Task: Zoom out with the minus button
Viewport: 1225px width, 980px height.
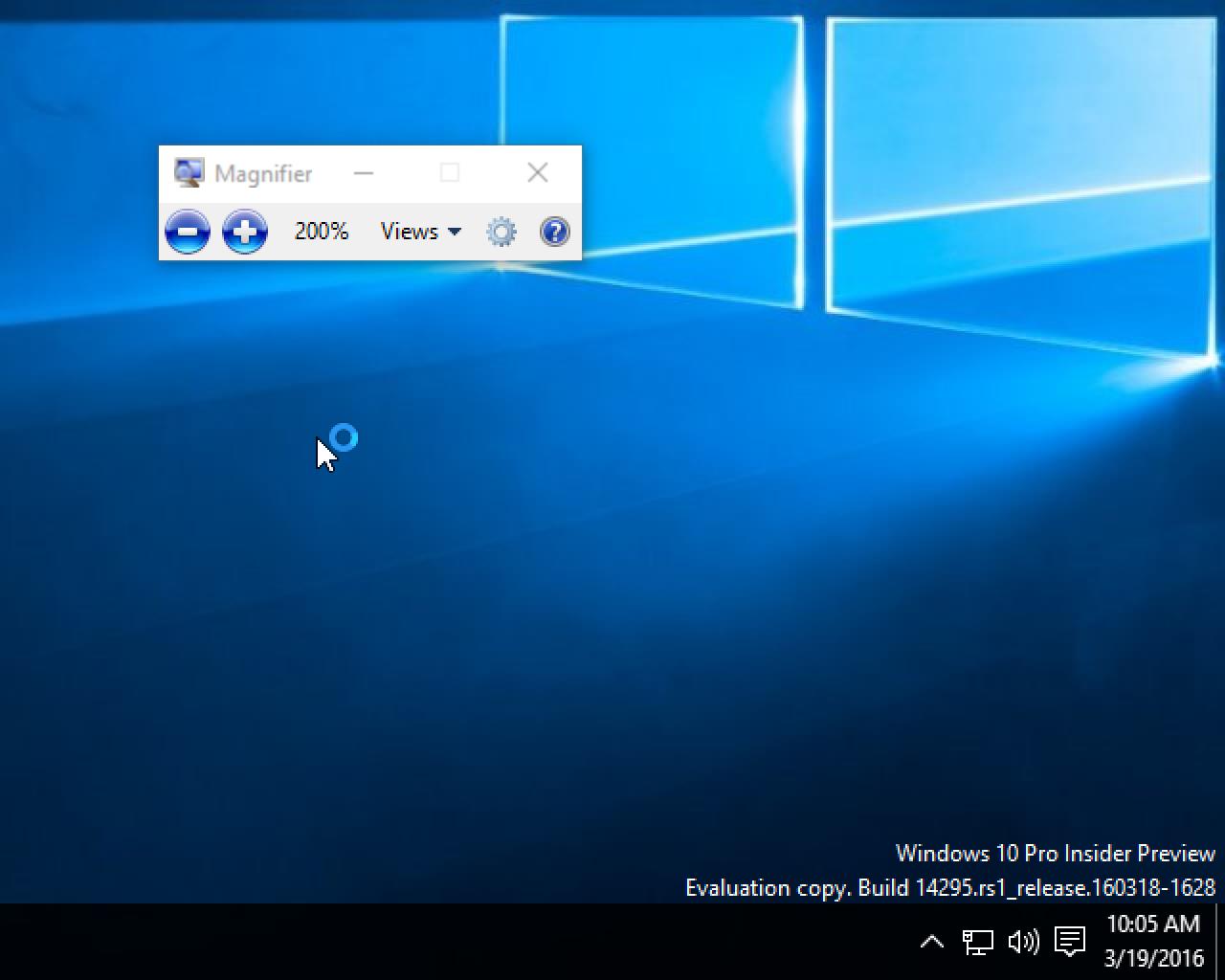Action: click(x=188, y=232)
